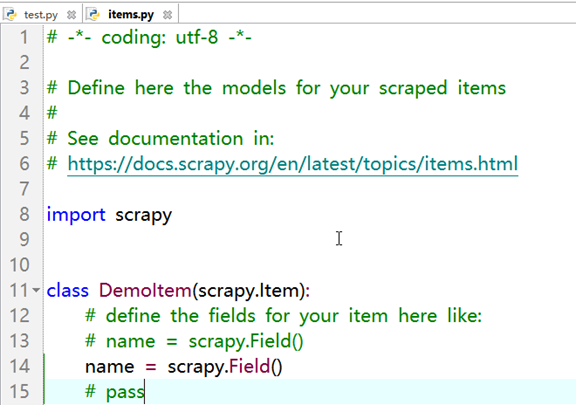The width and height of the screenshot is (576, 405).
Task: Click line number 8 in the gutter
Action: 24,214
